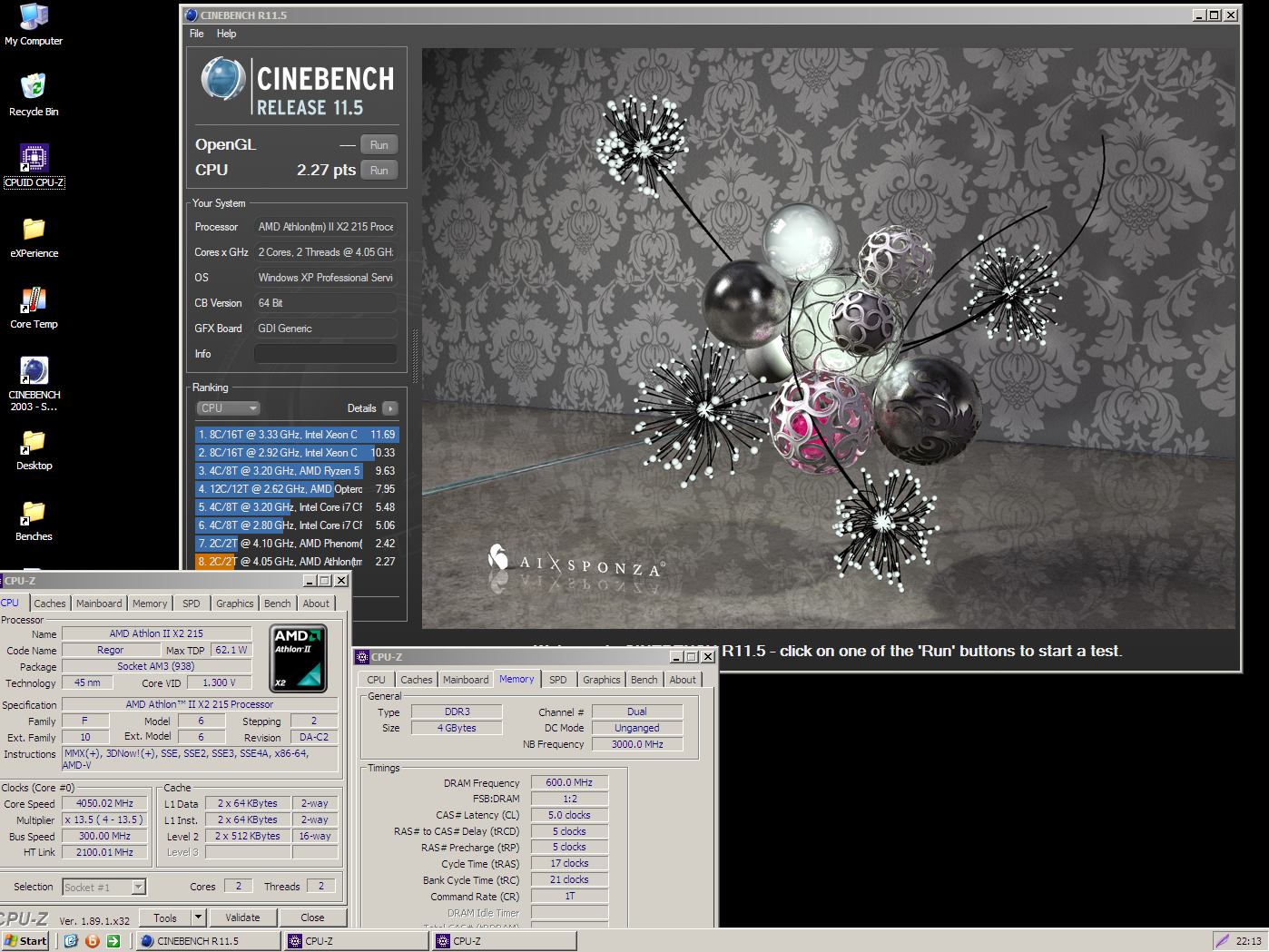Switch to Bench tab in memory timings CPU-Z window
This screenshot has width=1269, height=952.
point(644,680)
